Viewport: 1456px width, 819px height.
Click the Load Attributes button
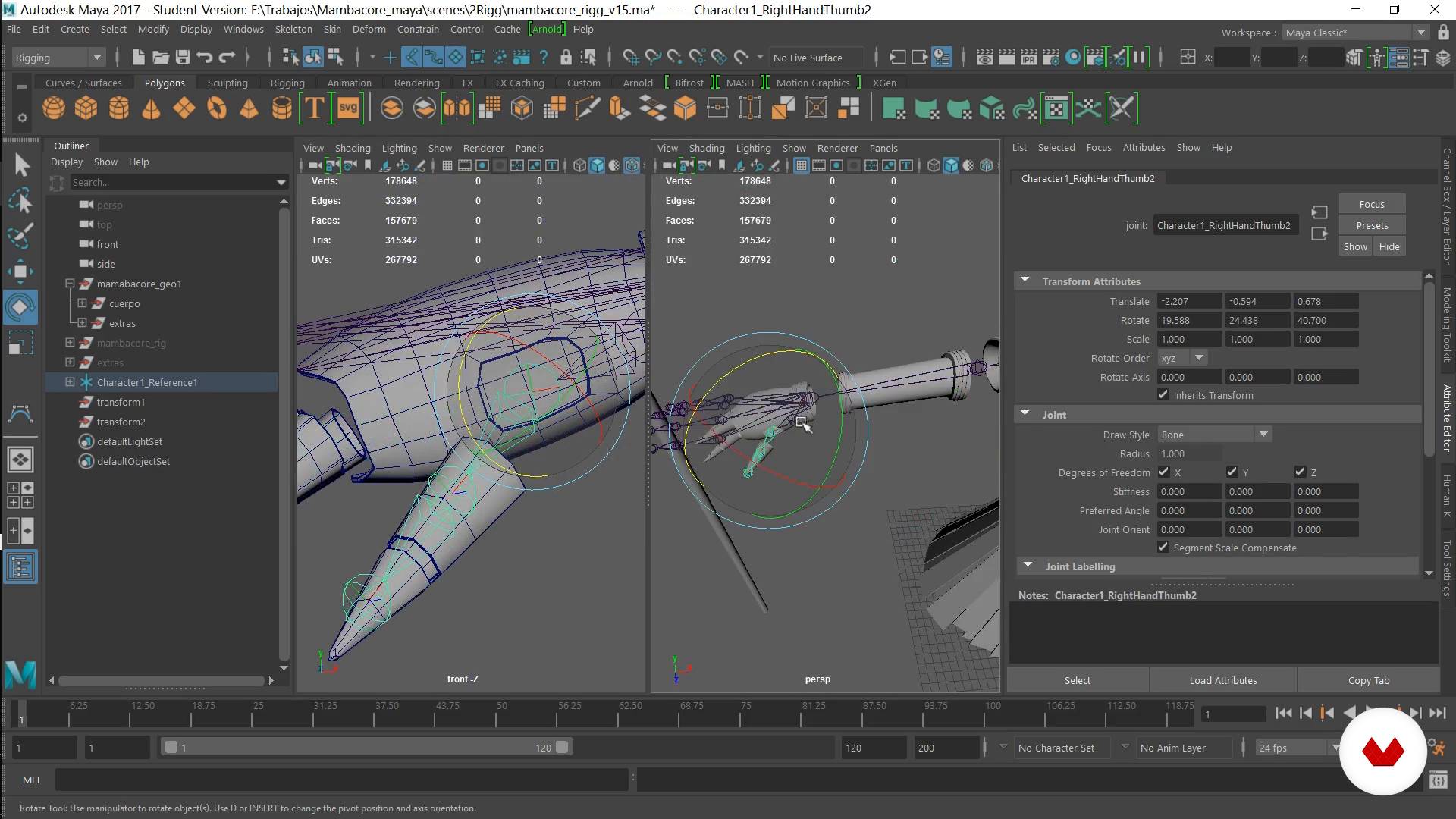click(x=1223, y=680)
